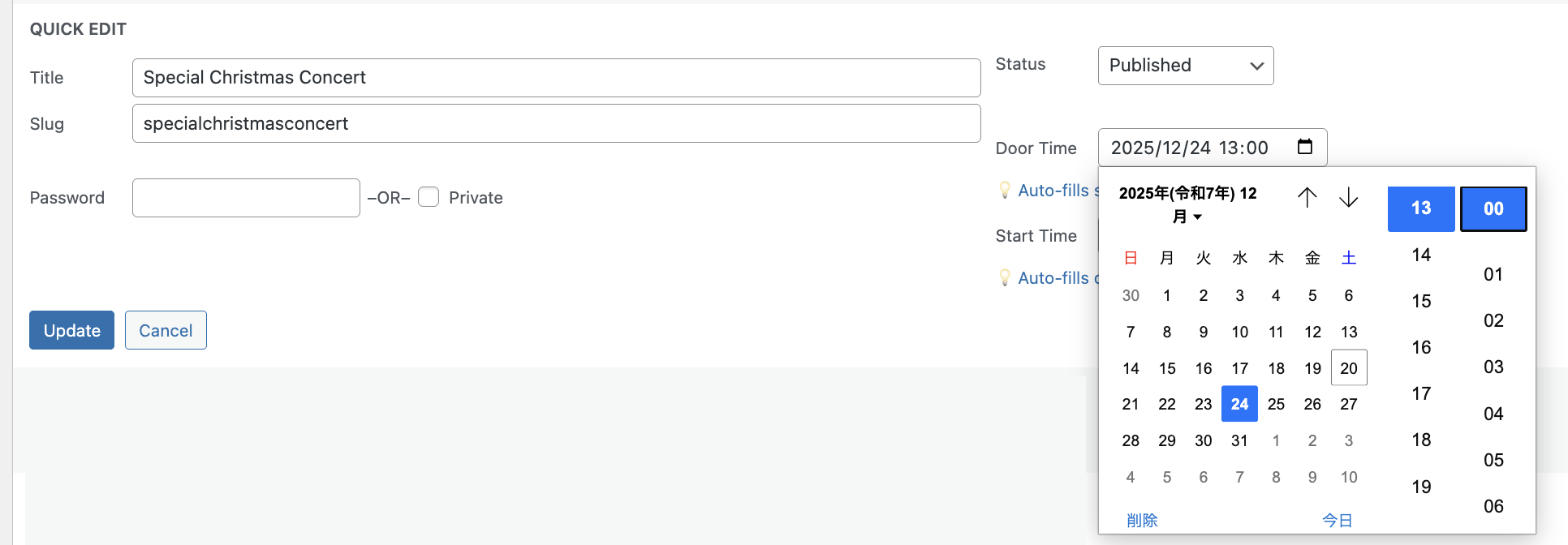Click 今日 to jump to today
Screen dimensions: 1568x545
click(1337, 521)
